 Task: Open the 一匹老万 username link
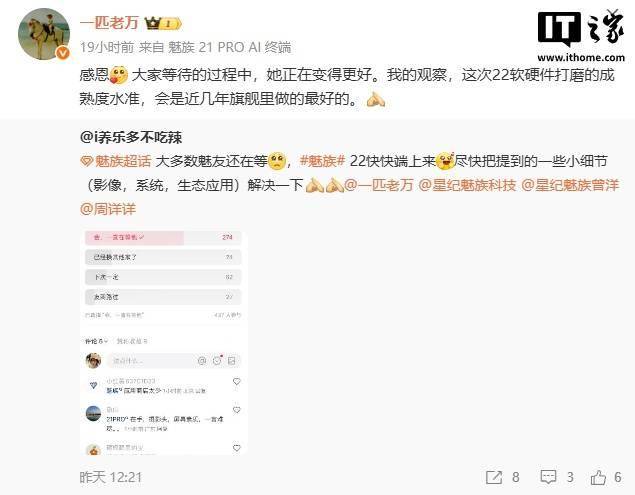pyautogui.click(x=109, y=23)
